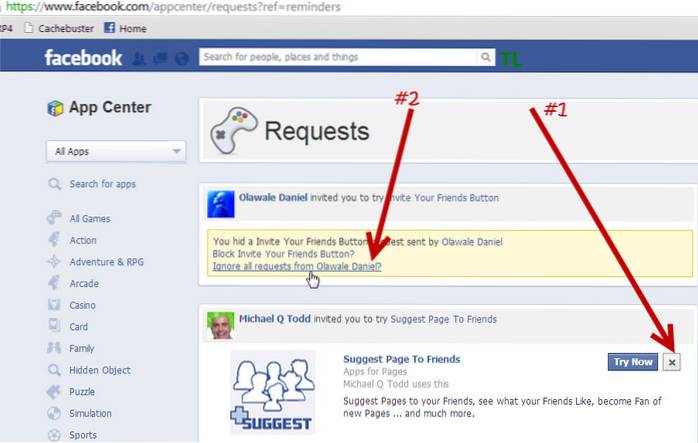
Task: Click the Puzzle piece icon
Action: coord(54,391)
